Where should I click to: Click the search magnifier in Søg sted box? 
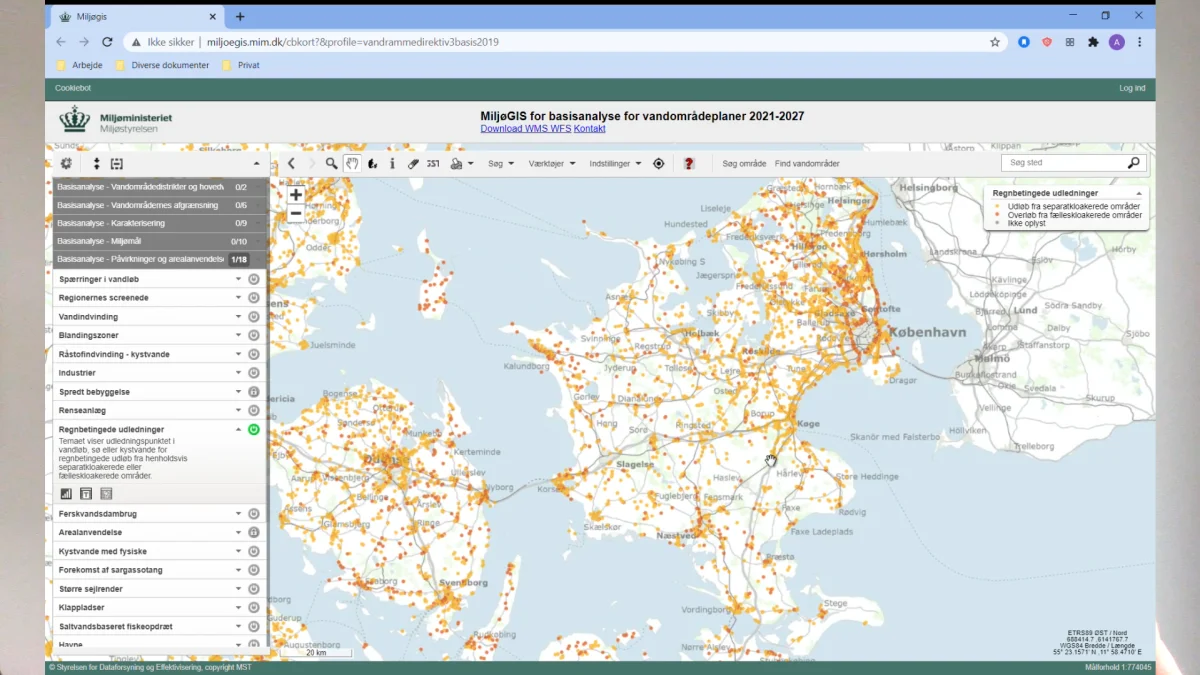(1133, 163)
